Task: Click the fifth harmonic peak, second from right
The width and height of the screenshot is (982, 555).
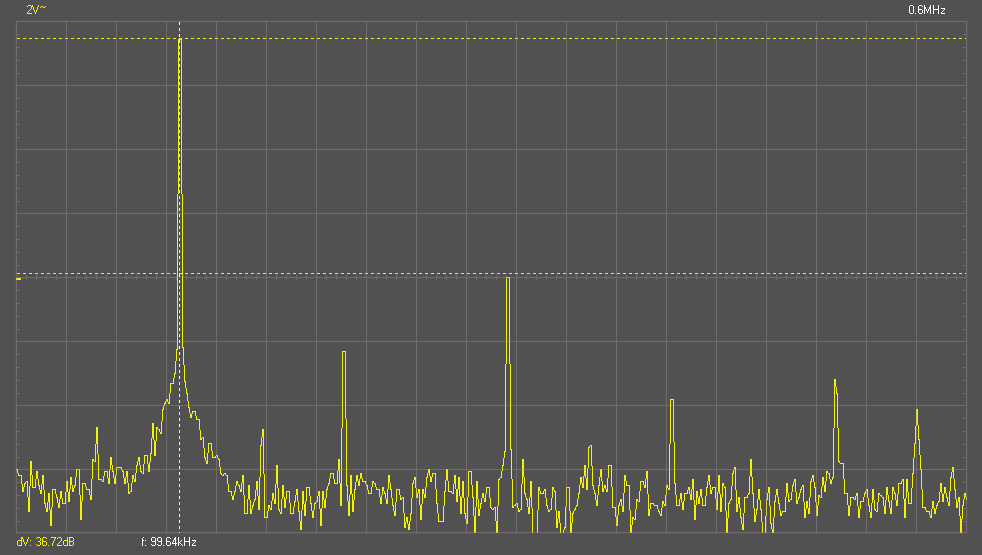Action: coord(835,381)
